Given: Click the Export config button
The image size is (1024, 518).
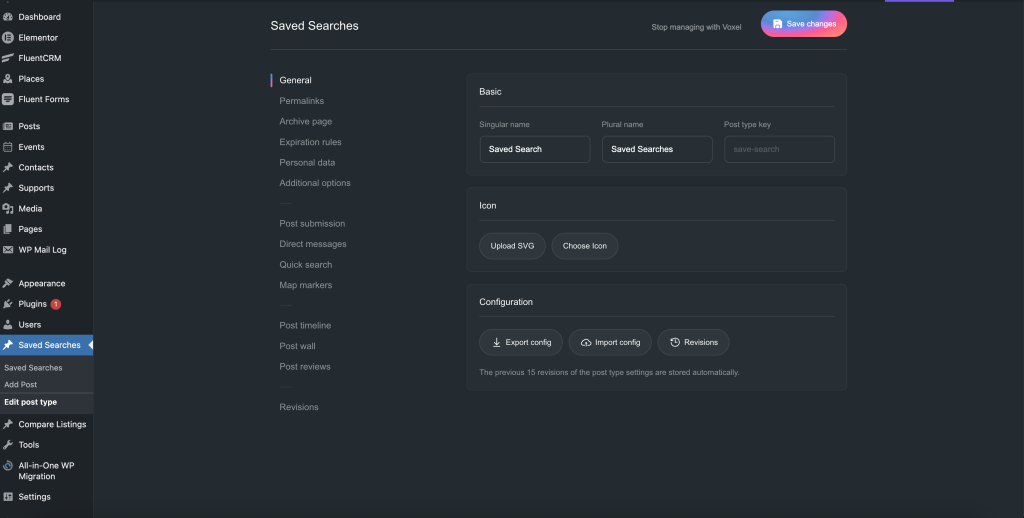Looking at the screenshot, I should (x=521, y=342).
